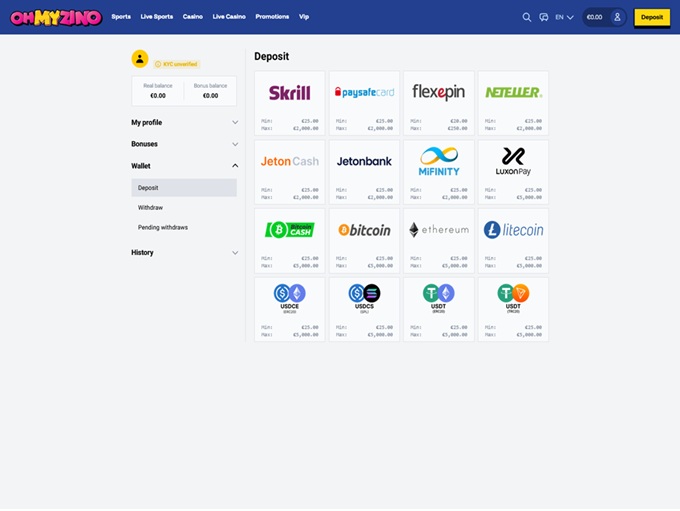Open the Withdraw link in Wallet

(x=150, y=207)
